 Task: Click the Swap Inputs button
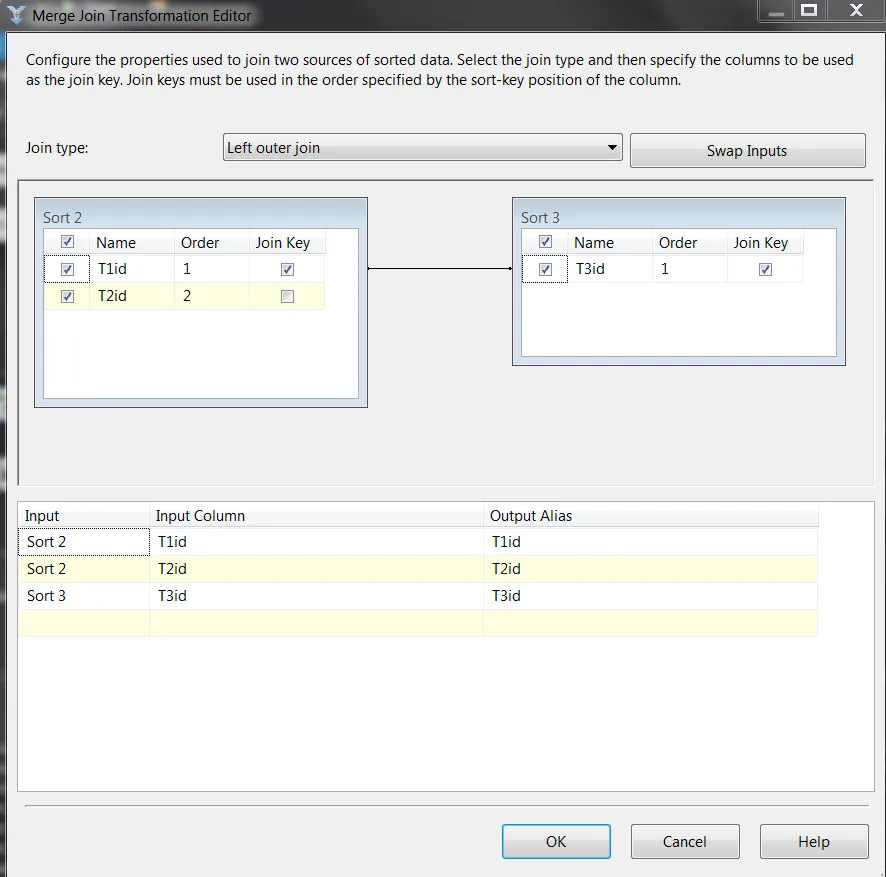[747, 150]
